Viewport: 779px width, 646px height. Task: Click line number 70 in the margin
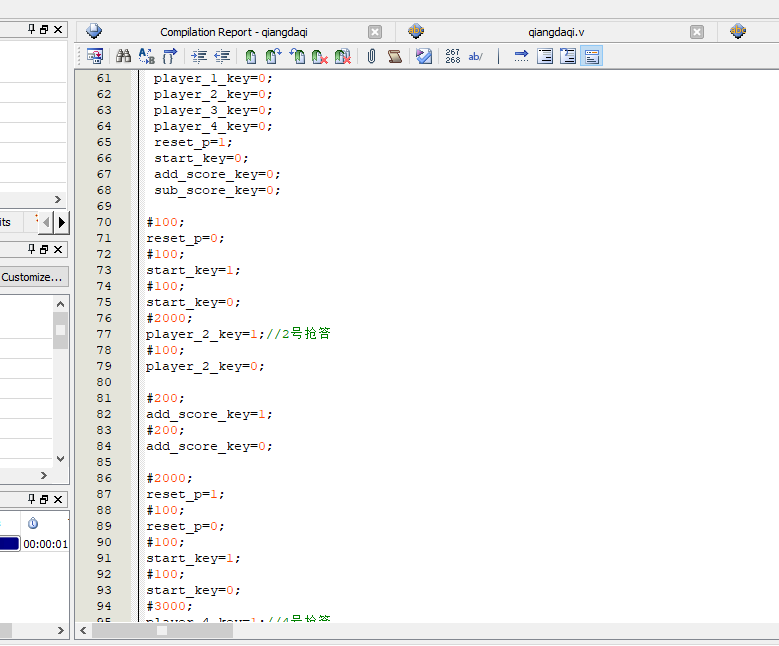coord(104,222)
